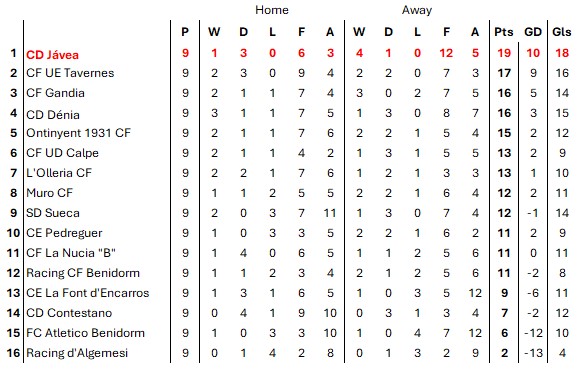Viewport: 582px width, 371px height.
Task: Select the CF UE Tavernes row name
Action: tap(70, 73)
